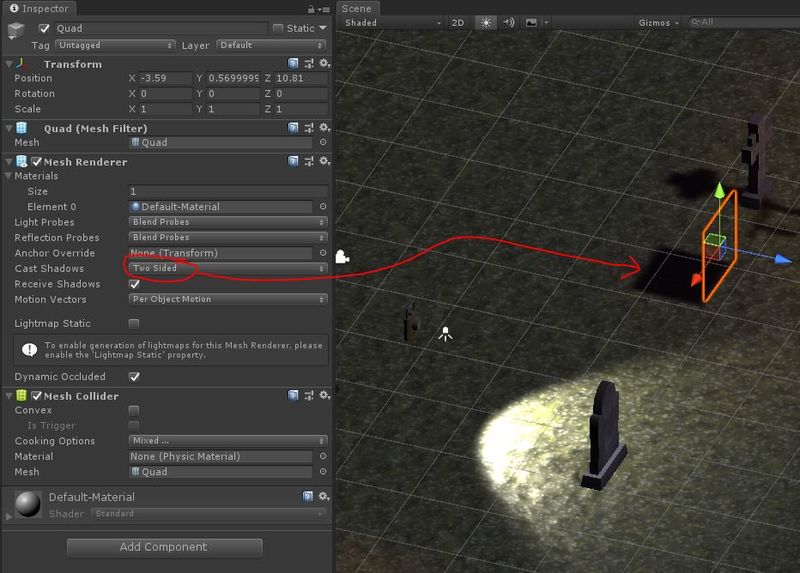Screen dimensions: 800x573
Task: Collapse the Quad (Mesh Filter) component
Action: coord(9,129)
